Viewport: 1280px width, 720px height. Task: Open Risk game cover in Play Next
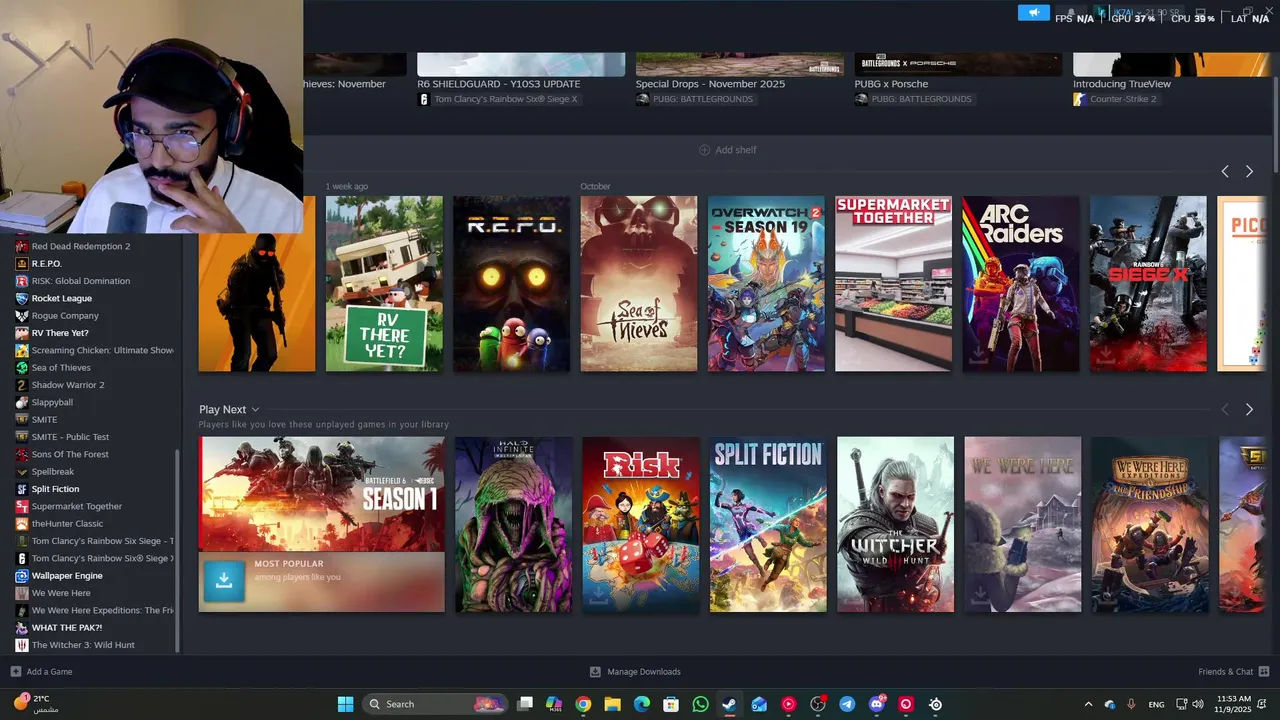pyautogui.click(x=641, y=524)
